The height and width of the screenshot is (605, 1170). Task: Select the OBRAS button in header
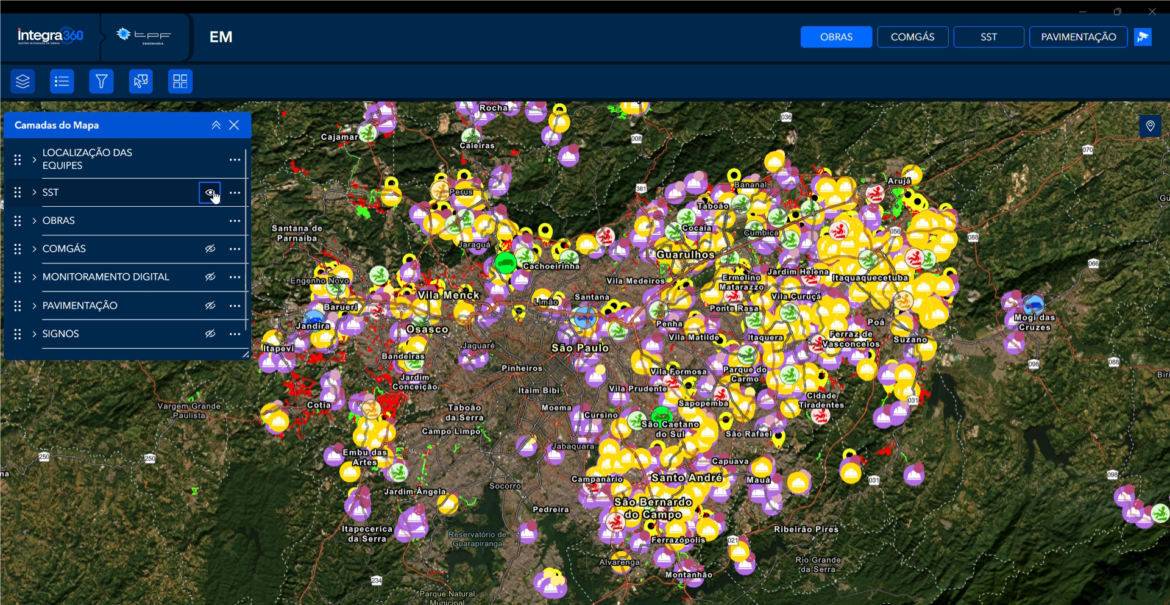click(836, 37)
